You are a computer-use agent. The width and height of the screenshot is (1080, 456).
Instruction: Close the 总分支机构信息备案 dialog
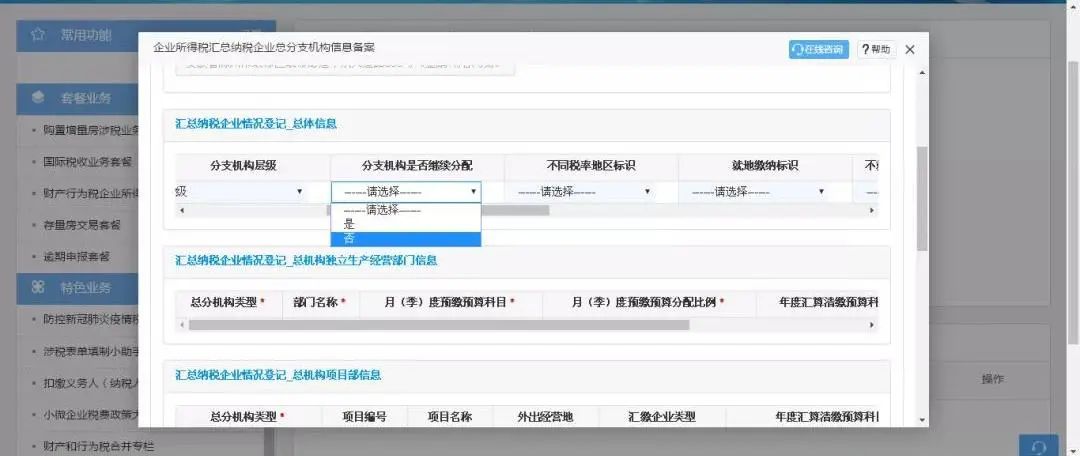pos(910,49)
